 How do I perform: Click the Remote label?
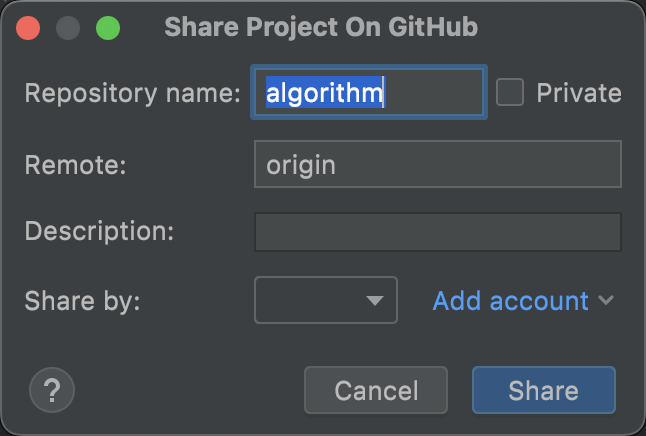pyautogui.click(x=76, y=164)
